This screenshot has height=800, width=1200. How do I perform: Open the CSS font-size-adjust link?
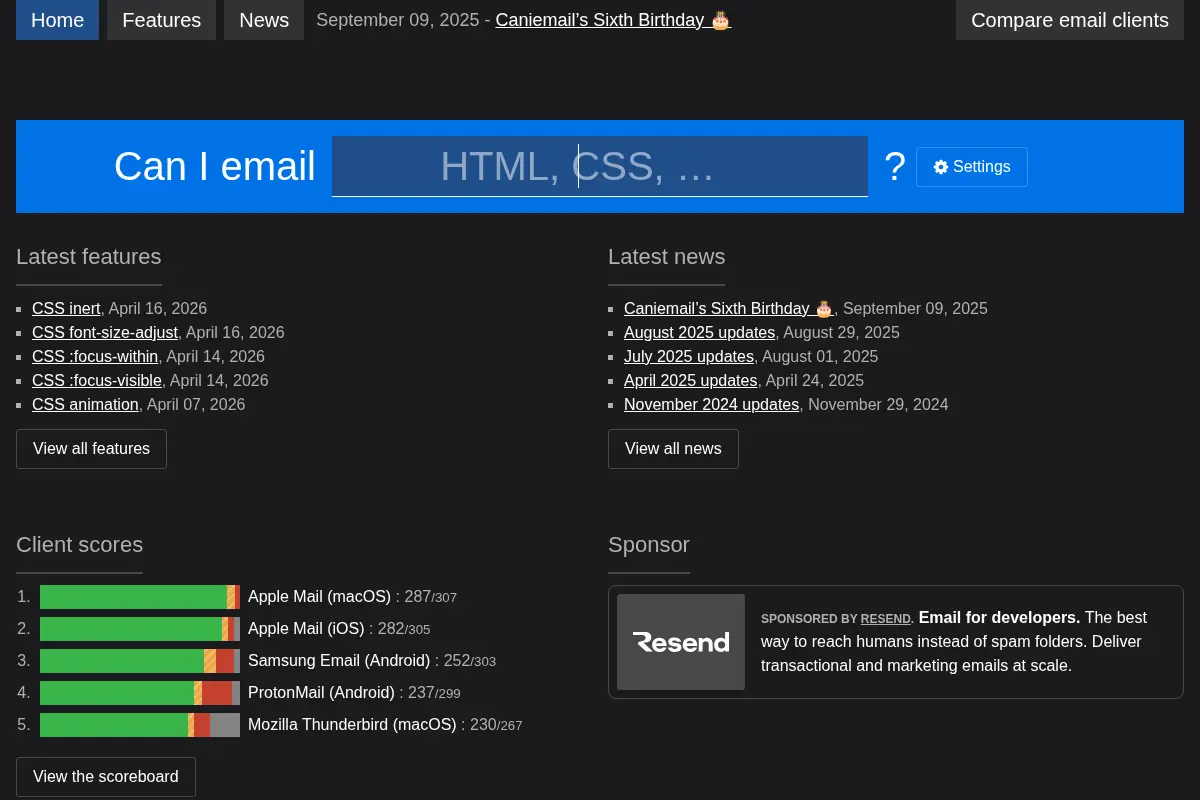click(105, 332)
